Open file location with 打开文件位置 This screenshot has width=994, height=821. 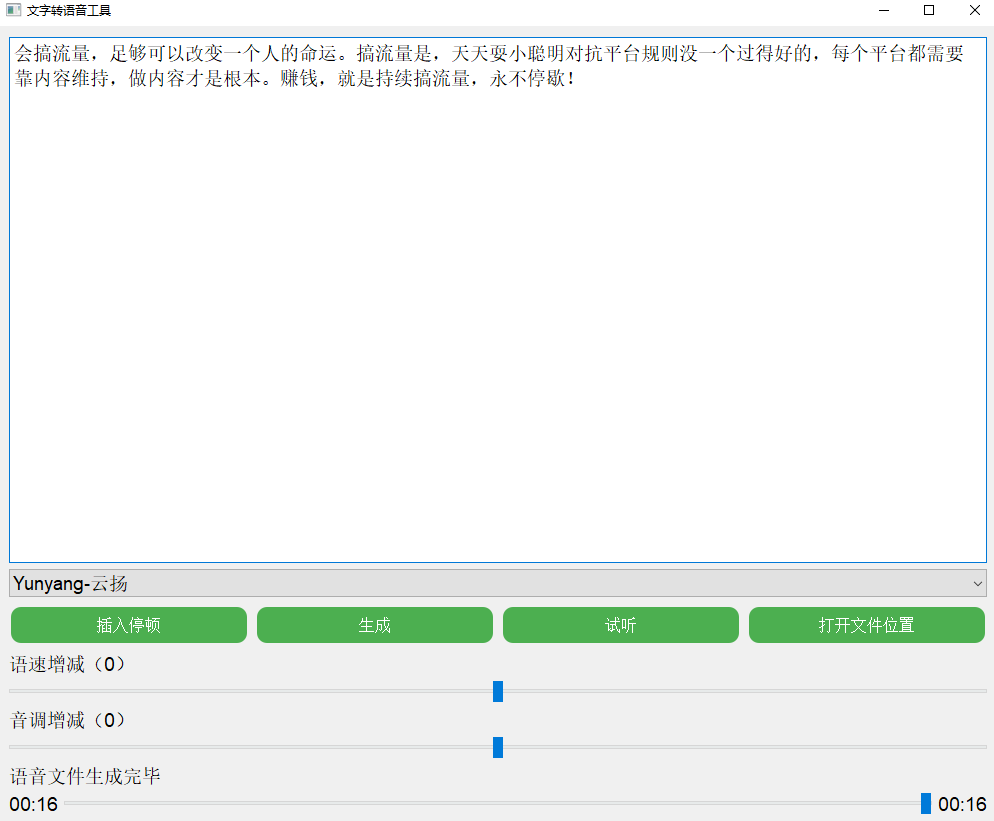(867, 625)
